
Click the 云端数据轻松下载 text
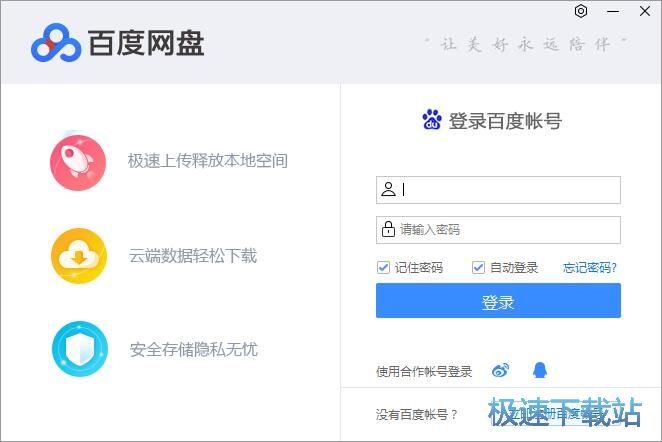point(193,256)
